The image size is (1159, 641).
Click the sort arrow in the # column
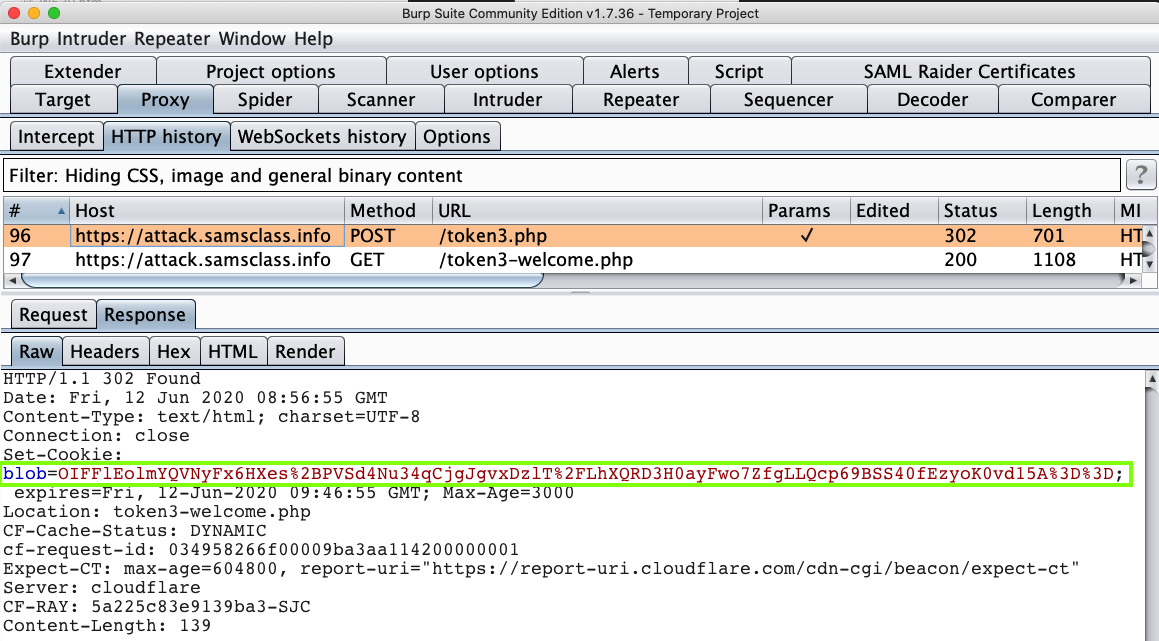61,211
